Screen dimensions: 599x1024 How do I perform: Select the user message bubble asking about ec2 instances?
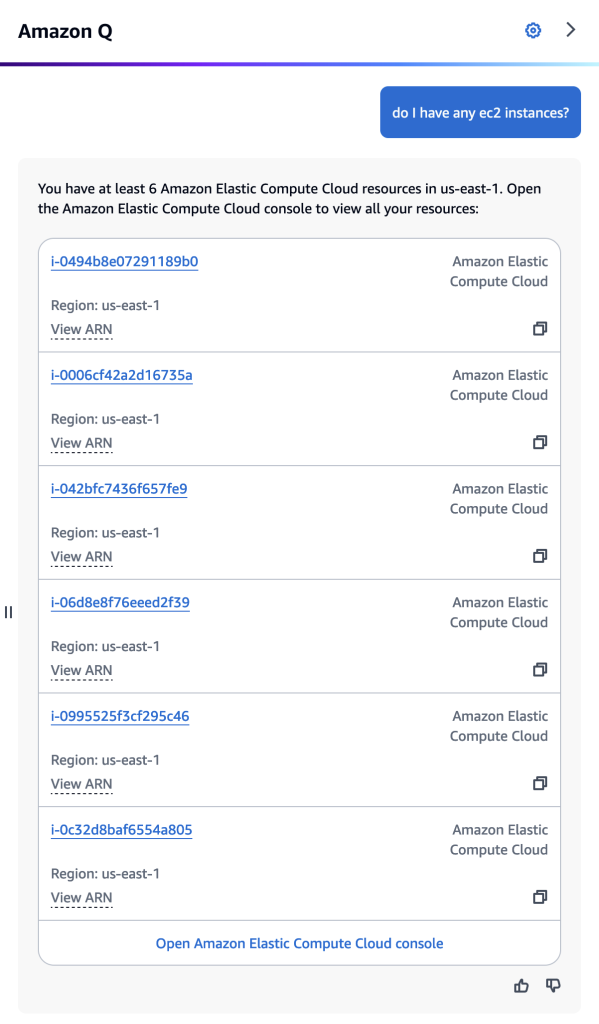(480, 112)
